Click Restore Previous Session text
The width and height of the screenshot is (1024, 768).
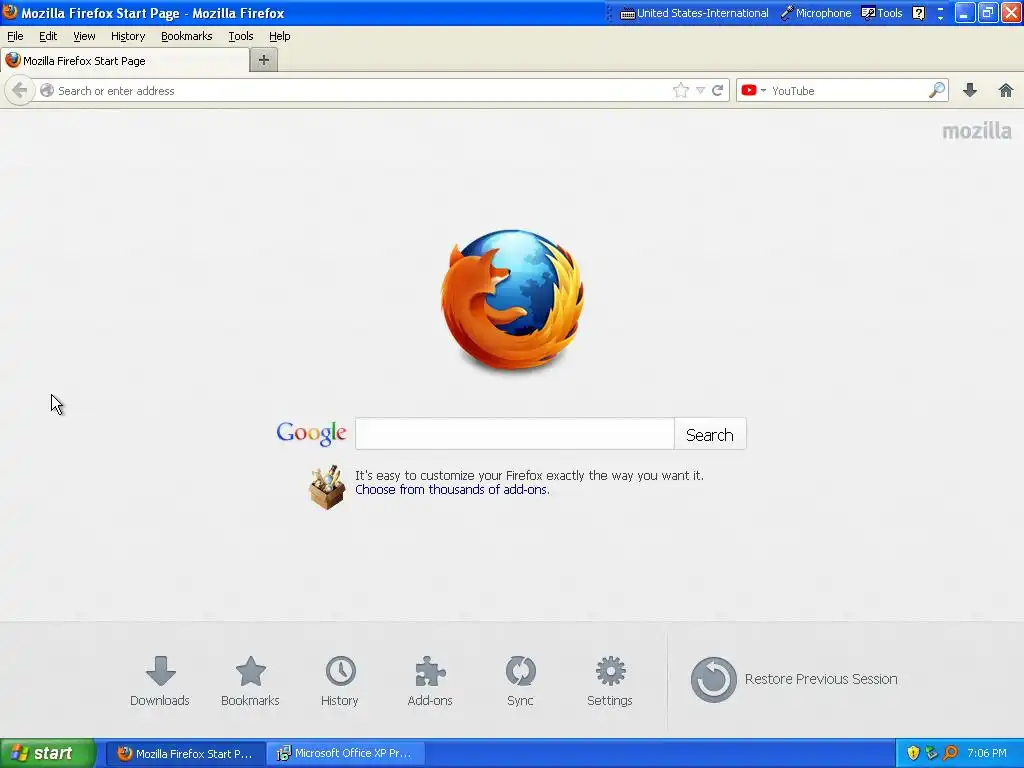(821, 679)
